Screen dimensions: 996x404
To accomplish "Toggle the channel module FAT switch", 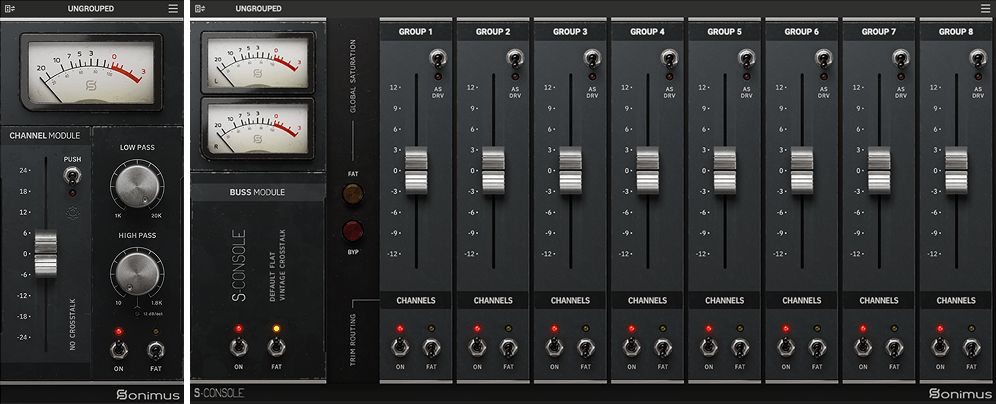I will tap(155, 349).
